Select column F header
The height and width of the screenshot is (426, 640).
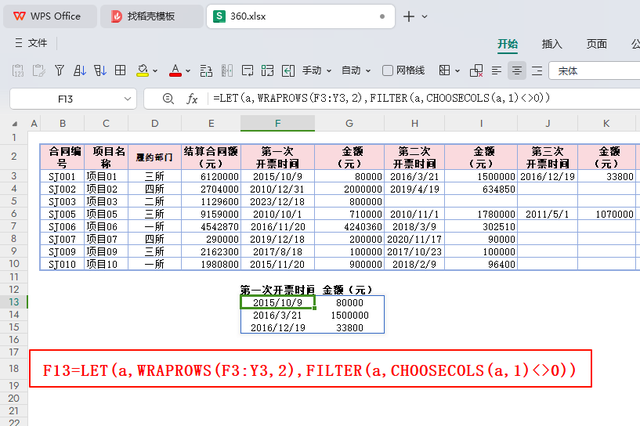coord(278,123)
